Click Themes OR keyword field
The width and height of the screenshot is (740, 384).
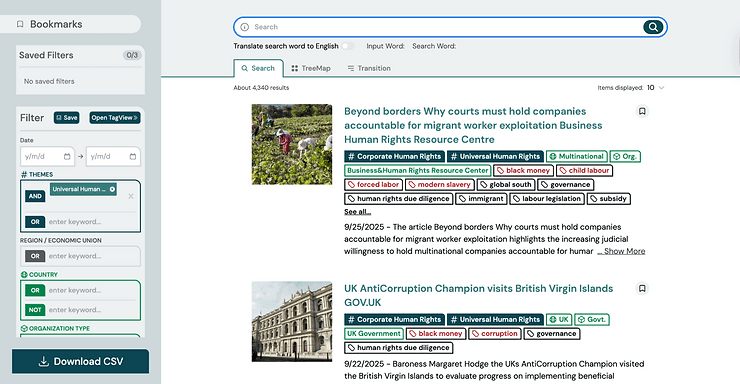pyautogui.click(x=92, y=222)
